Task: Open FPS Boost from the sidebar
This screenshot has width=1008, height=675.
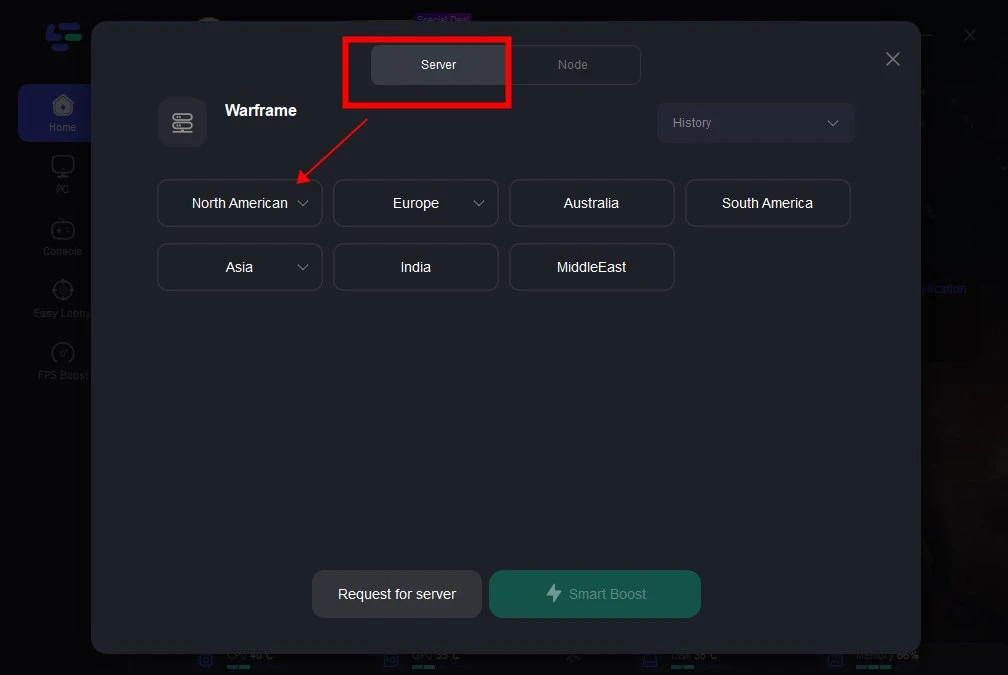Action: tap(62, 362)
